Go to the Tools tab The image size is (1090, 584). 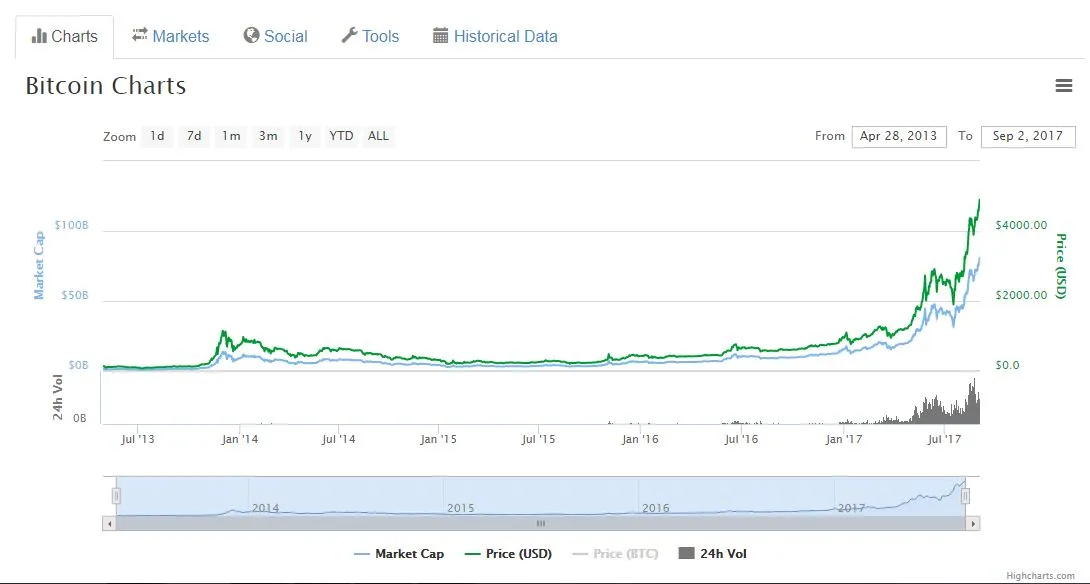[x=370, y=36]
